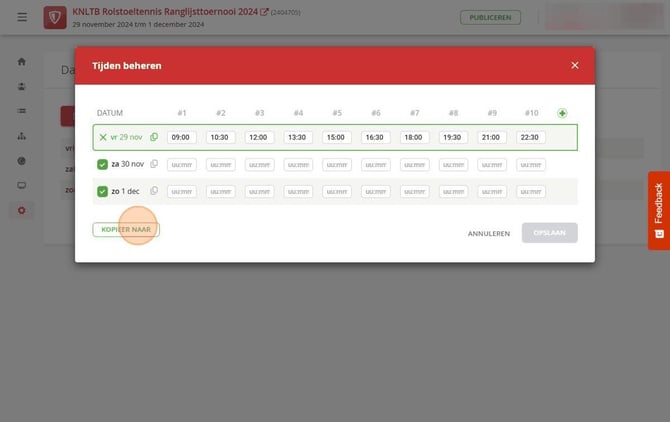Click the copy icon next to vr 29 nov
Viewport: 670px width, 422px height.
coord(154,137)
